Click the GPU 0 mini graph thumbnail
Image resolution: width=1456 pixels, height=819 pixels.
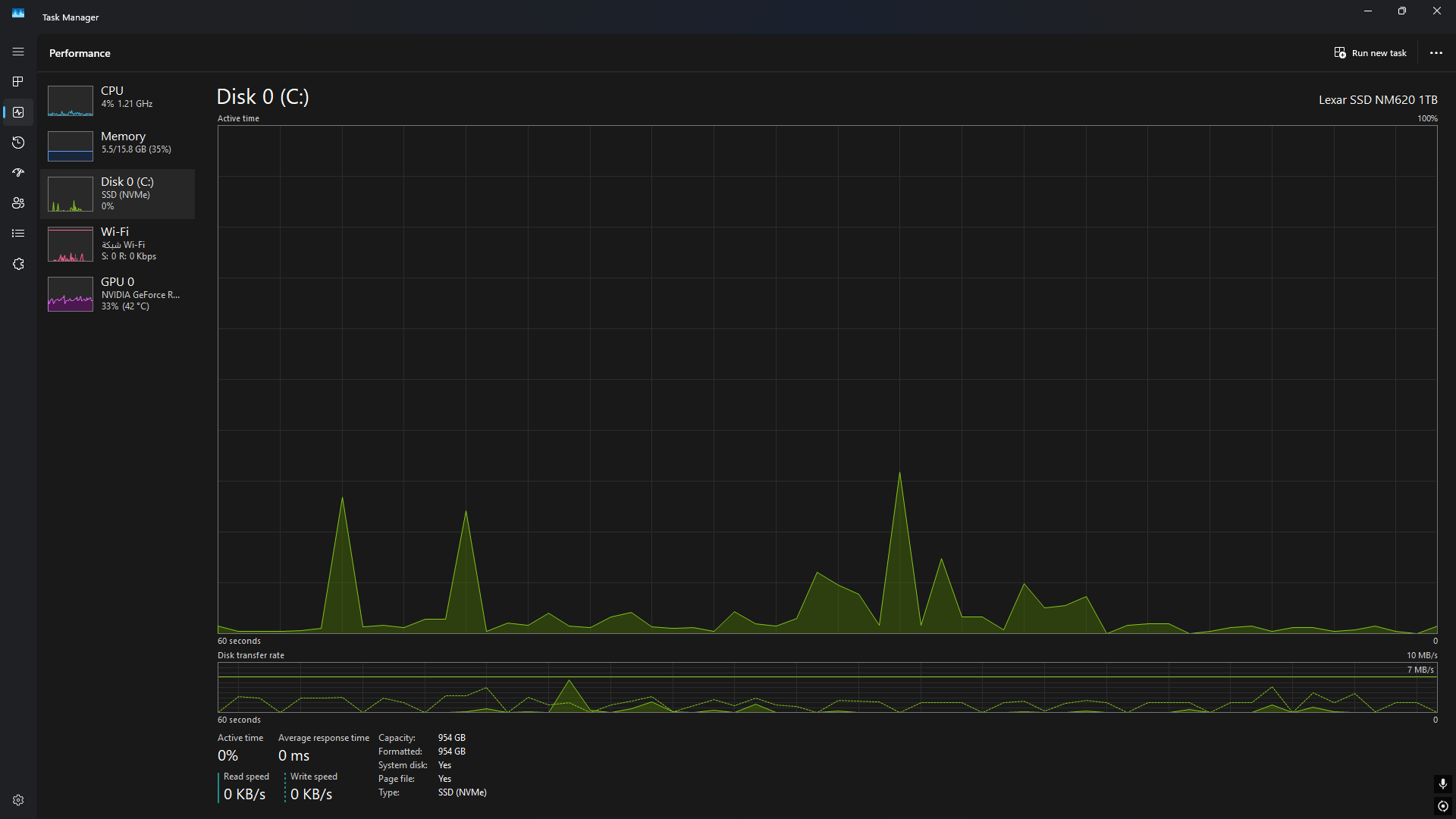coord(71,294)
